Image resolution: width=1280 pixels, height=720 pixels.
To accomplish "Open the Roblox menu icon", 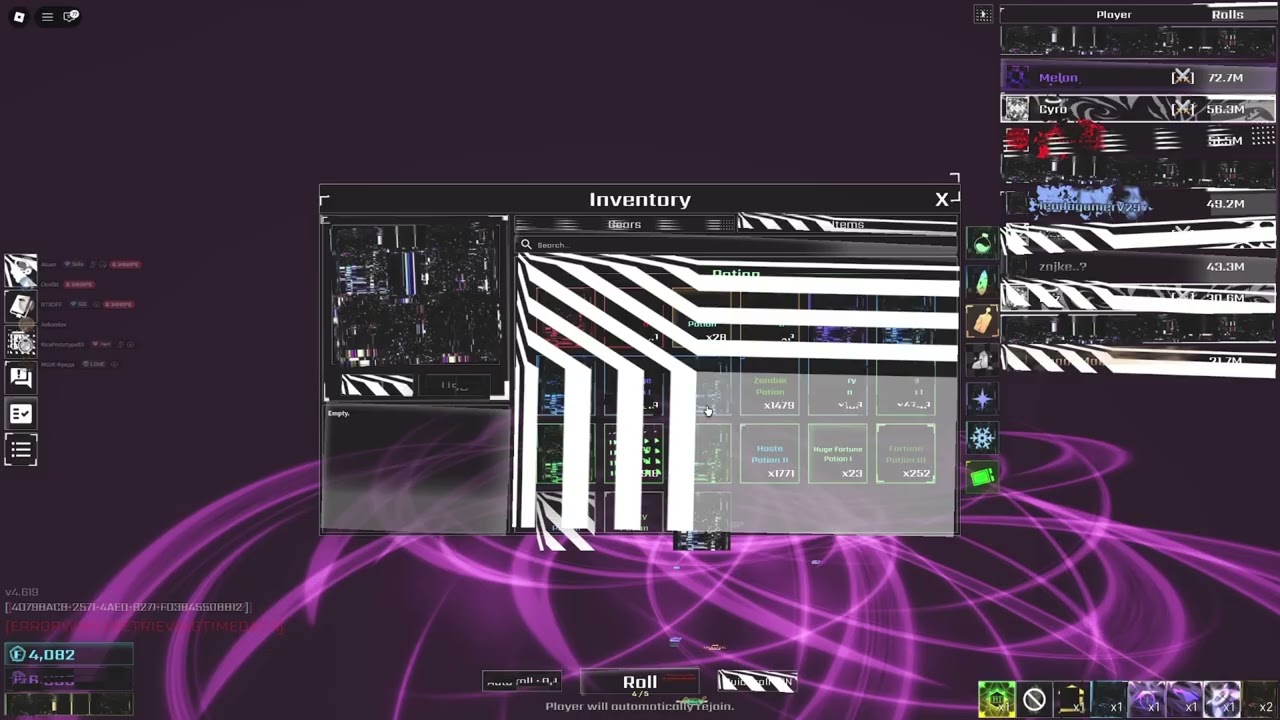I will click(x=19, y=16).
